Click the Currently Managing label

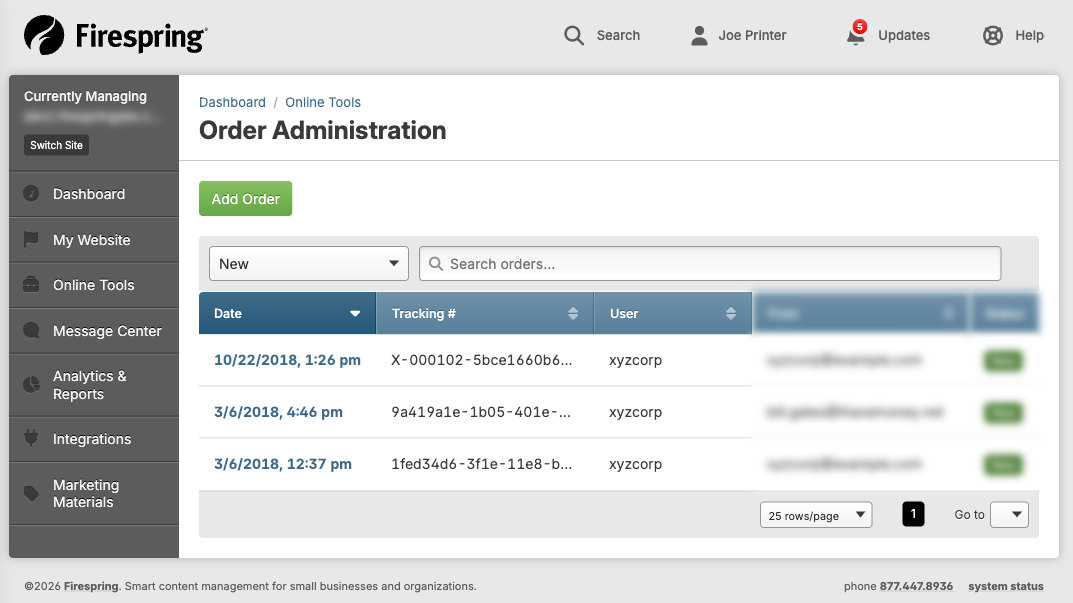[85, 97]
